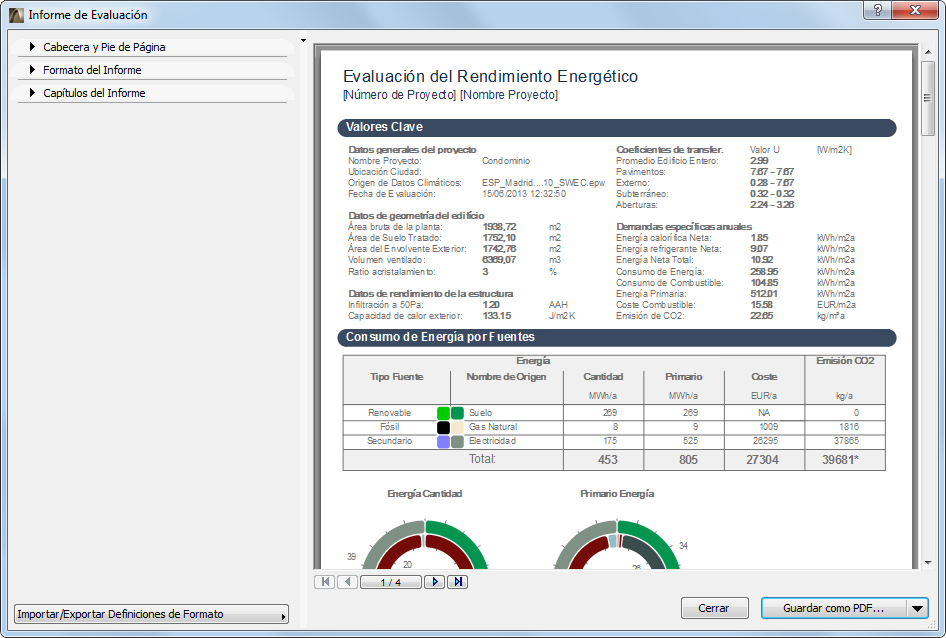This screenshot has width=946, height=638.
Task: Click the help question mark button
Action: [x=877, y=10]
